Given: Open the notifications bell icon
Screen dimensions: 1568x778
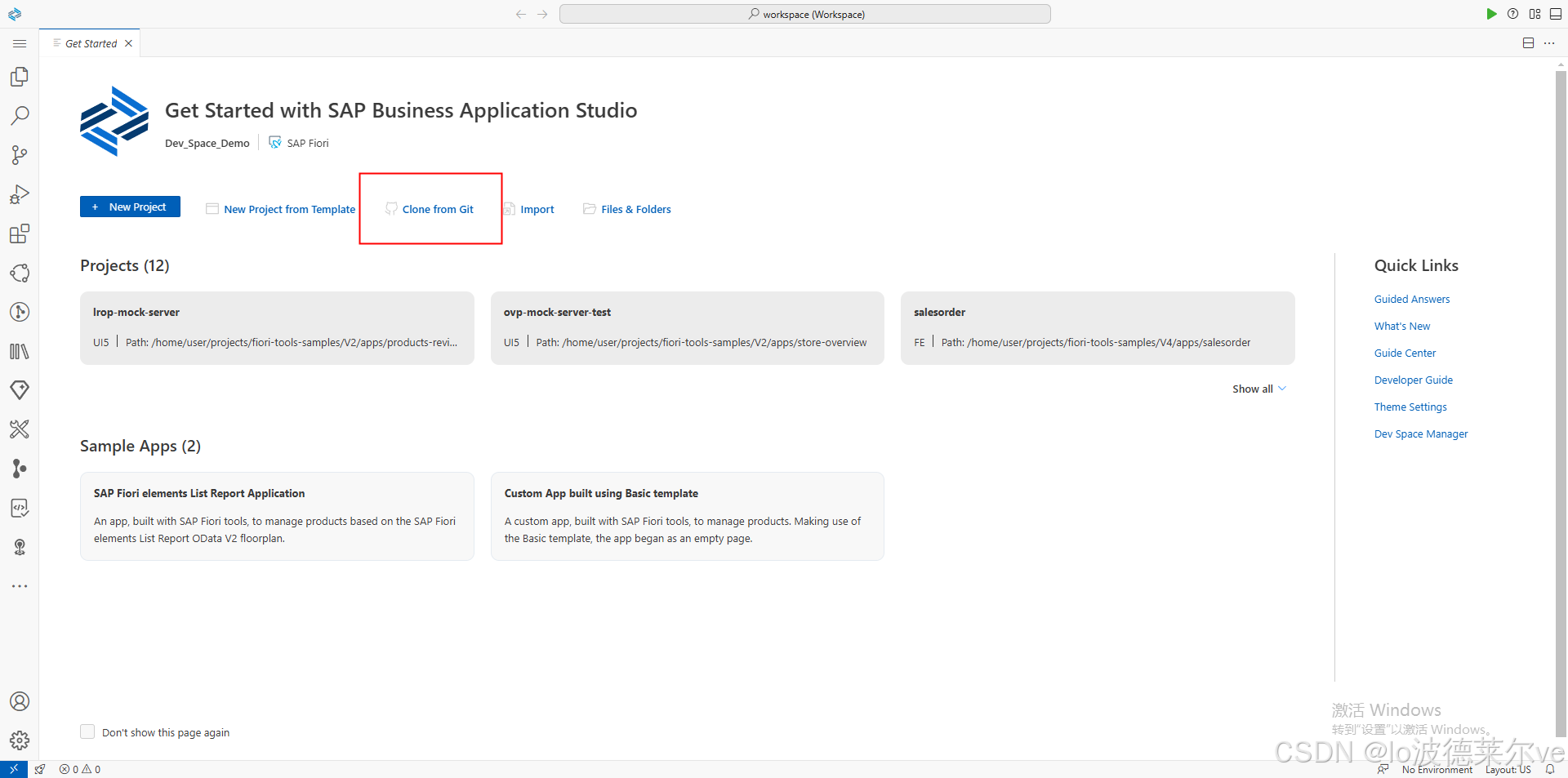Looking at the screenshot, I should pos(1550,769).
